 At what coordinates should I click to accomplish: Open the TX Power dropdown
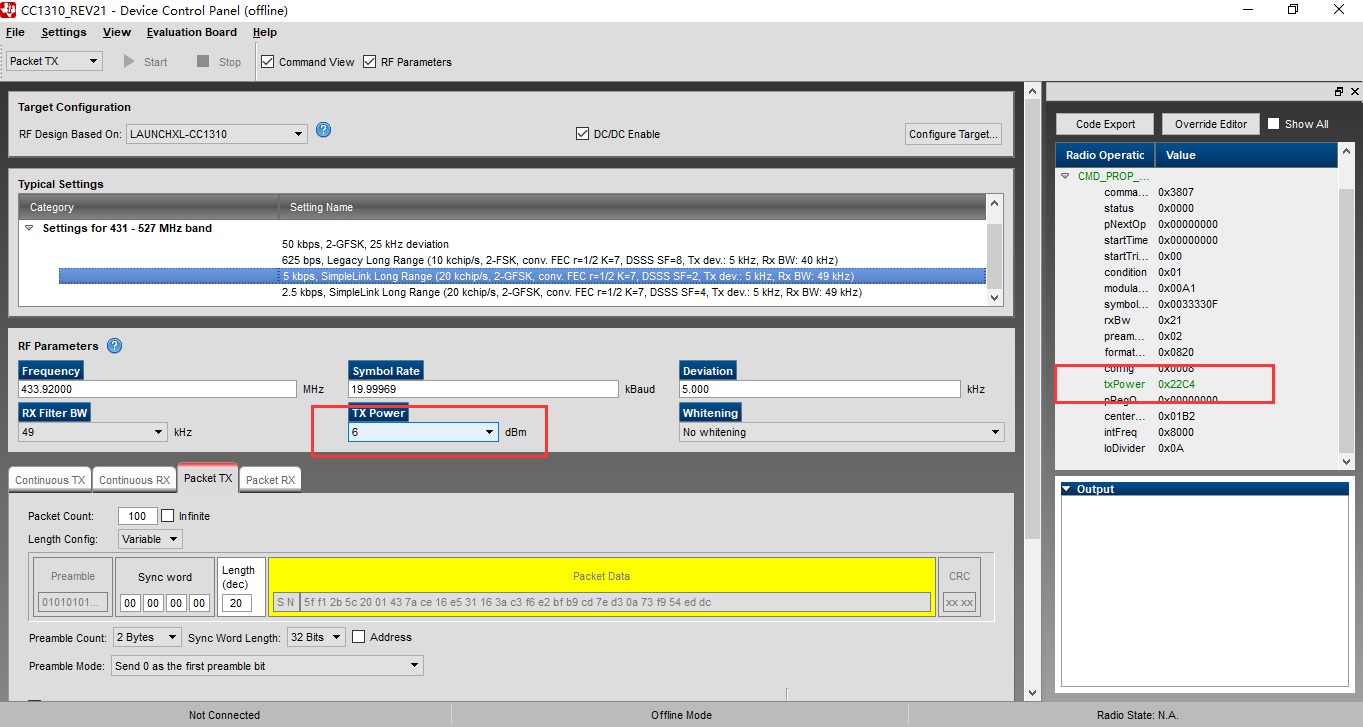pyautogui.click(x=490, y=432)
